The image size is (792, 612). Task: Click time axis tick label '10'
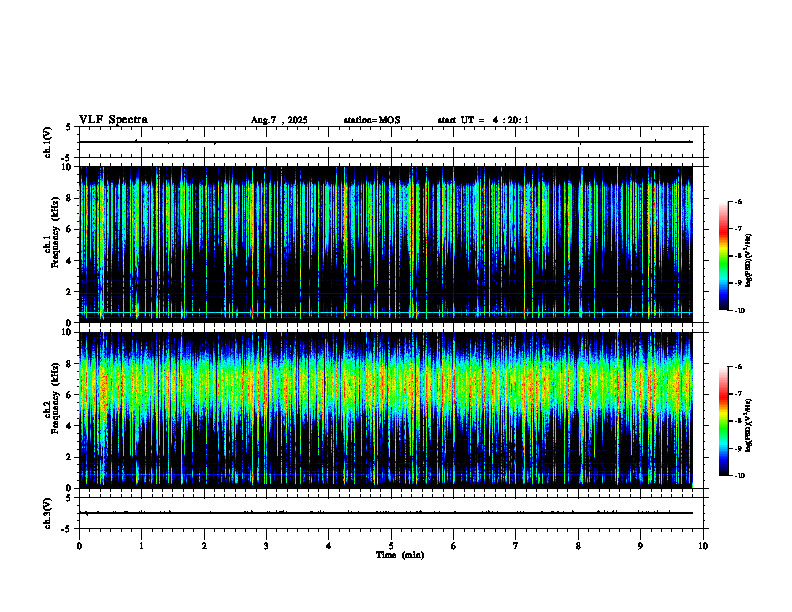click(703, 546)
